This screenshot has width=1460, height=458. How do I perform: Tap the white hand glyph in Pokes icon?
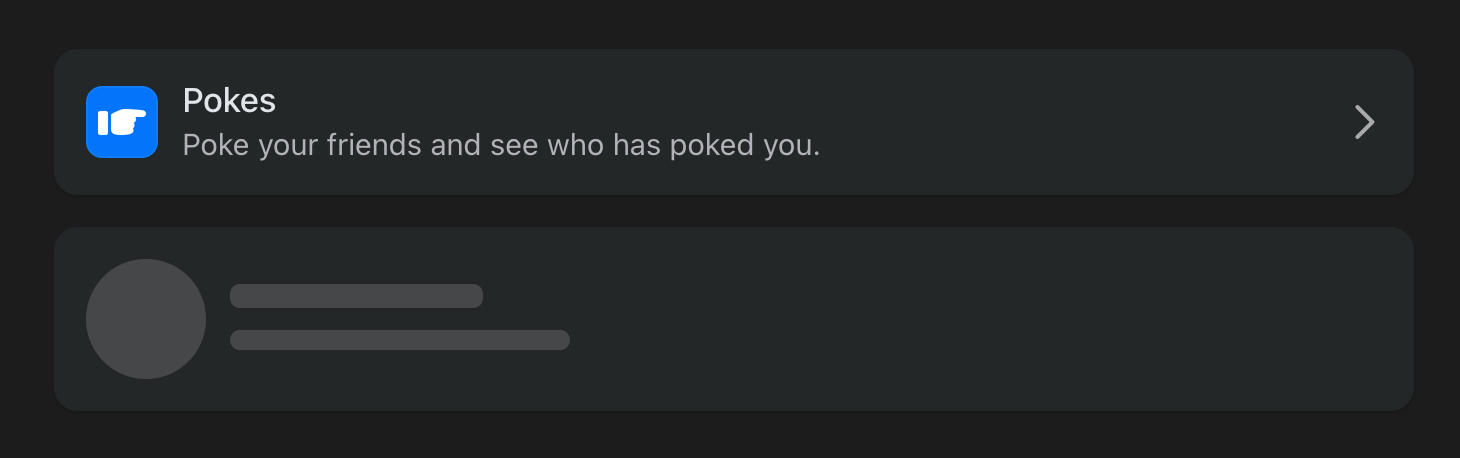coord(122,122)
